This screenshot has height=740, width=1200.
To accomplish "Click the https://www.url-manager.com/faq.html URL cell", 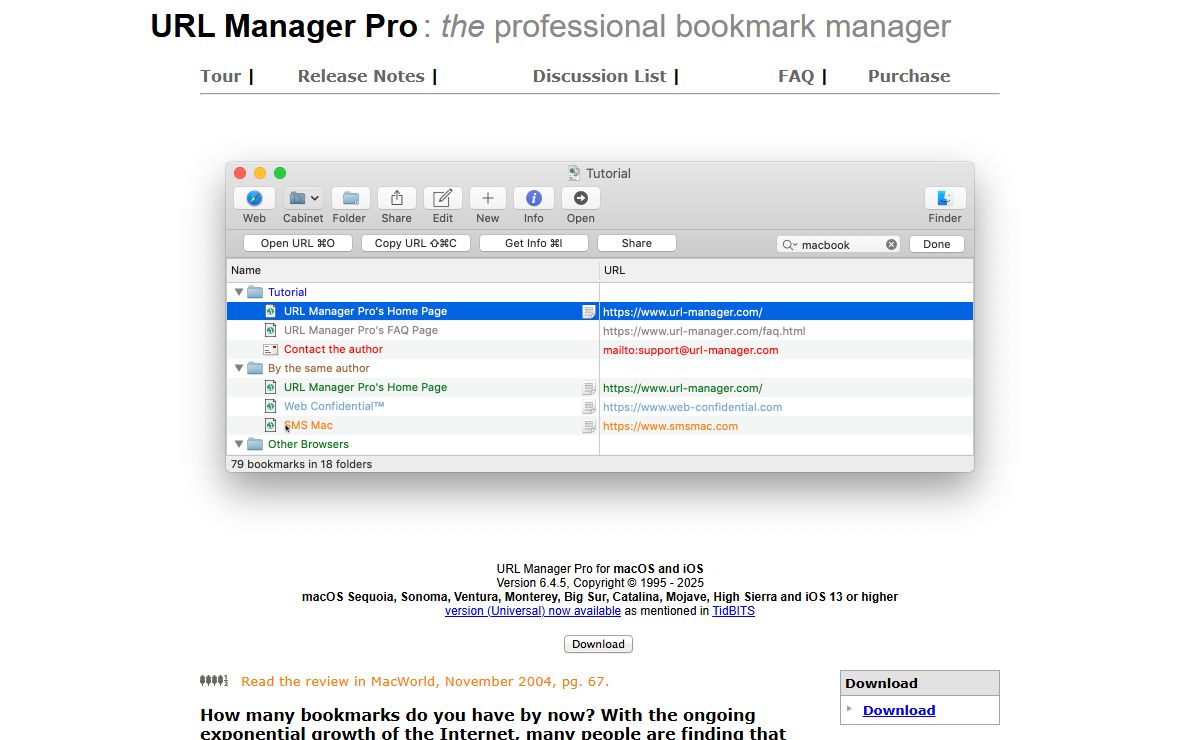I will [704, 331].
